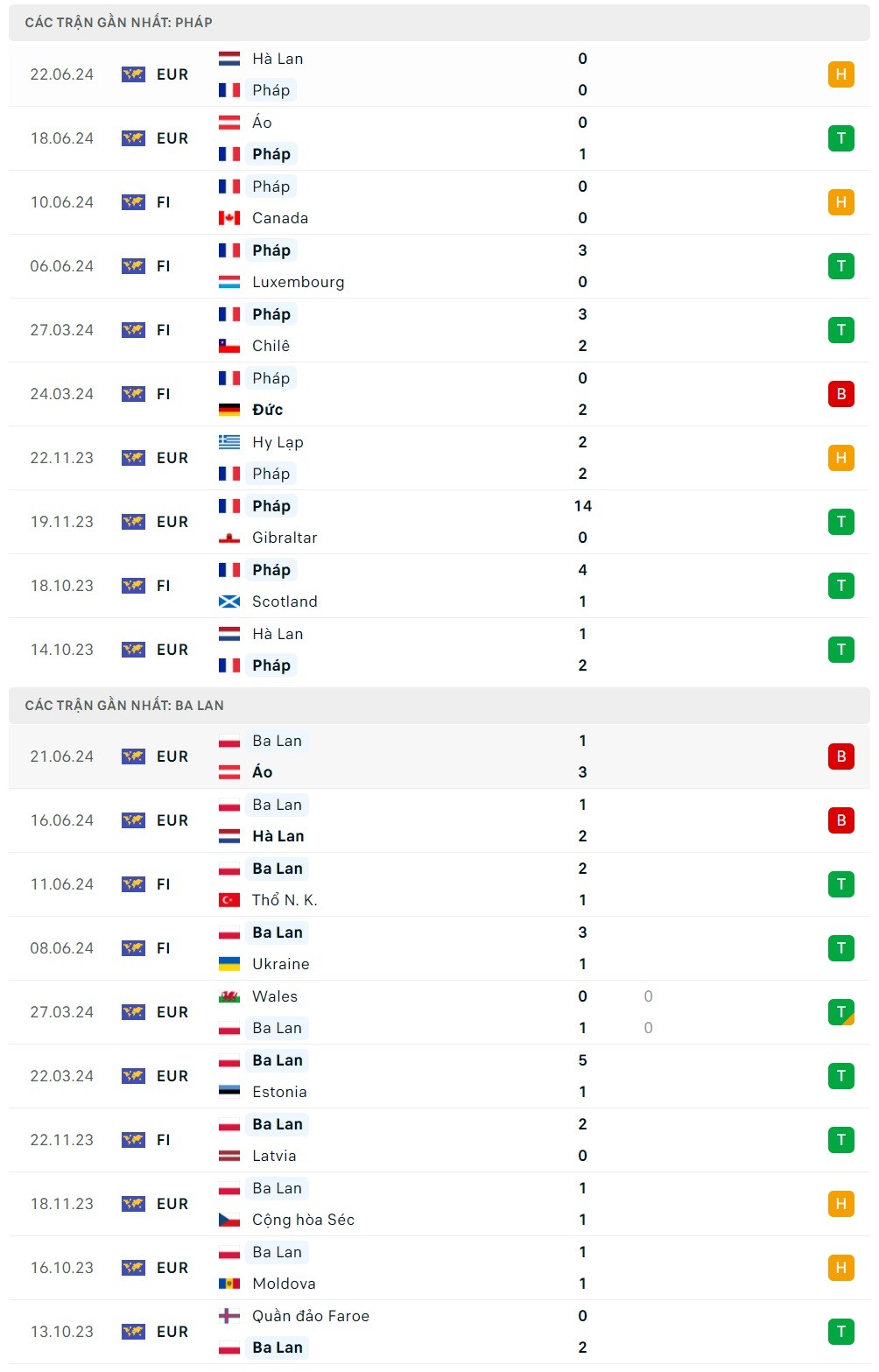Click the orange H badge for Ba Lan–Moldova
Viewport: 879px width, 1372px height.
tap(840, 1268)
